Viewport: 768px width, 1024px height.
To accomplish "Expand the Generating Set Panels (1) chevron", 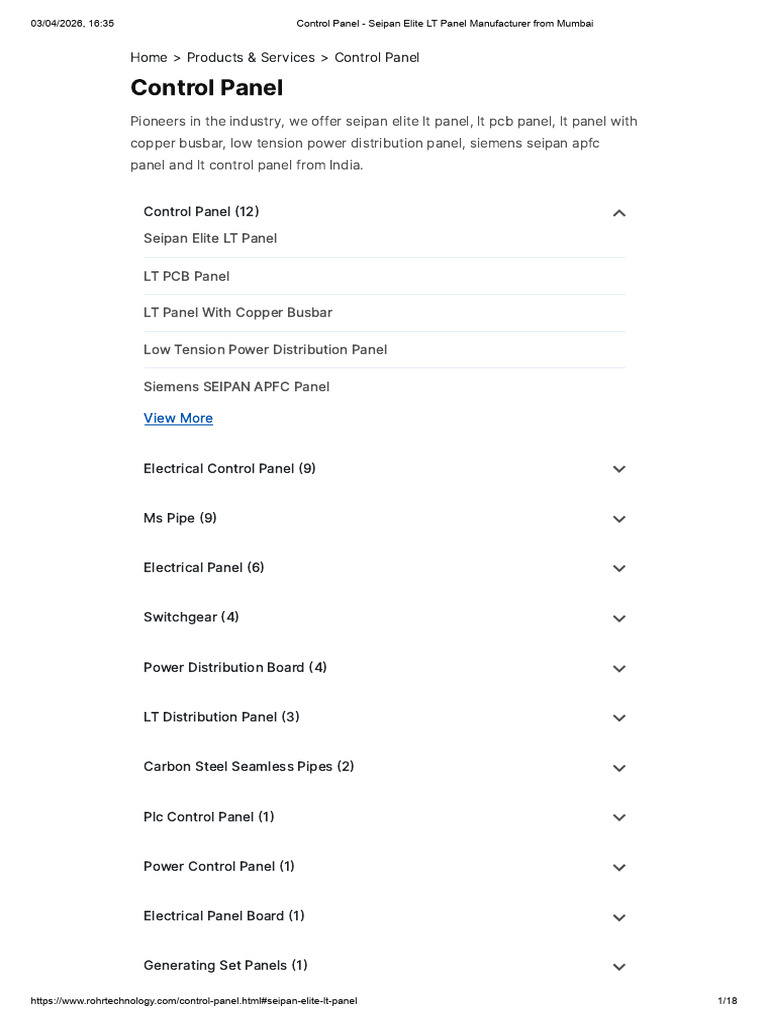I will 619,967.
